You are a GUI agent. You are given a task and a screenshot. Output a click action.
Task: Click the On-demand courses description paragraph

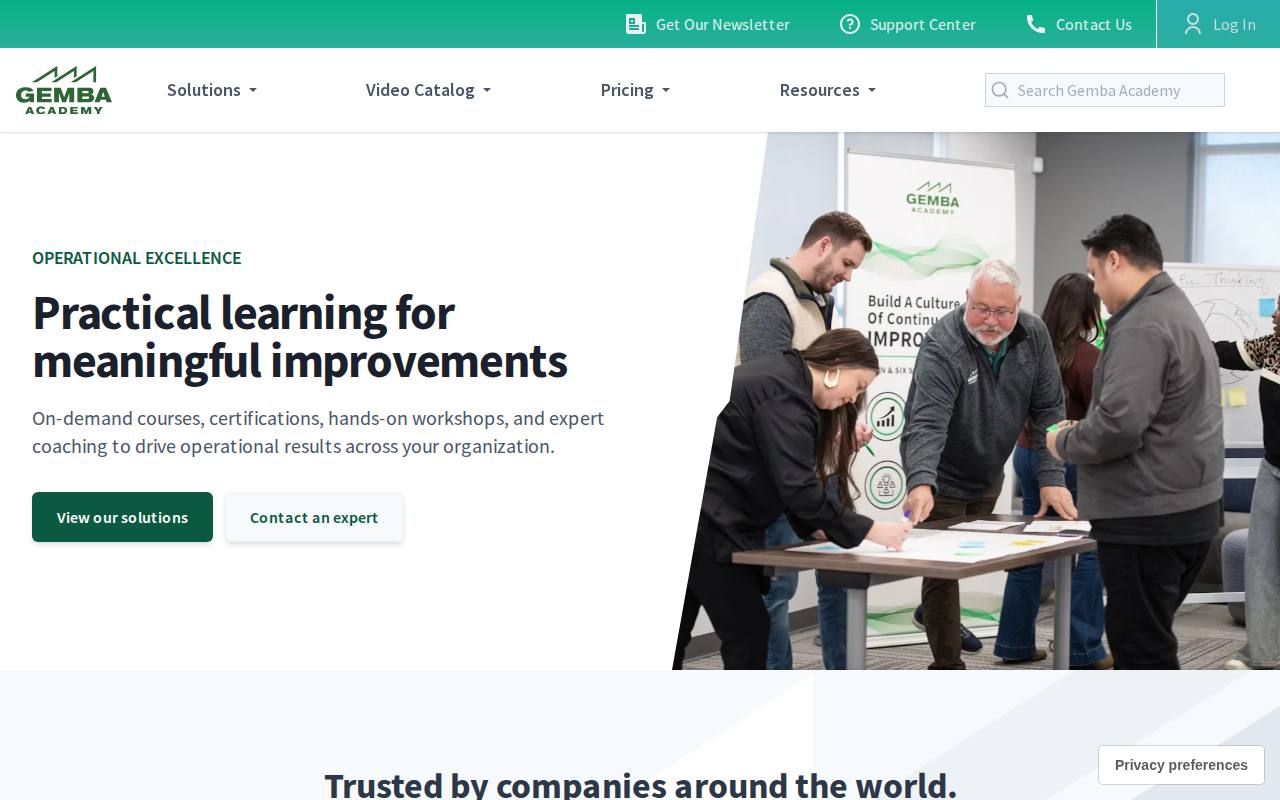pos(318,432)
